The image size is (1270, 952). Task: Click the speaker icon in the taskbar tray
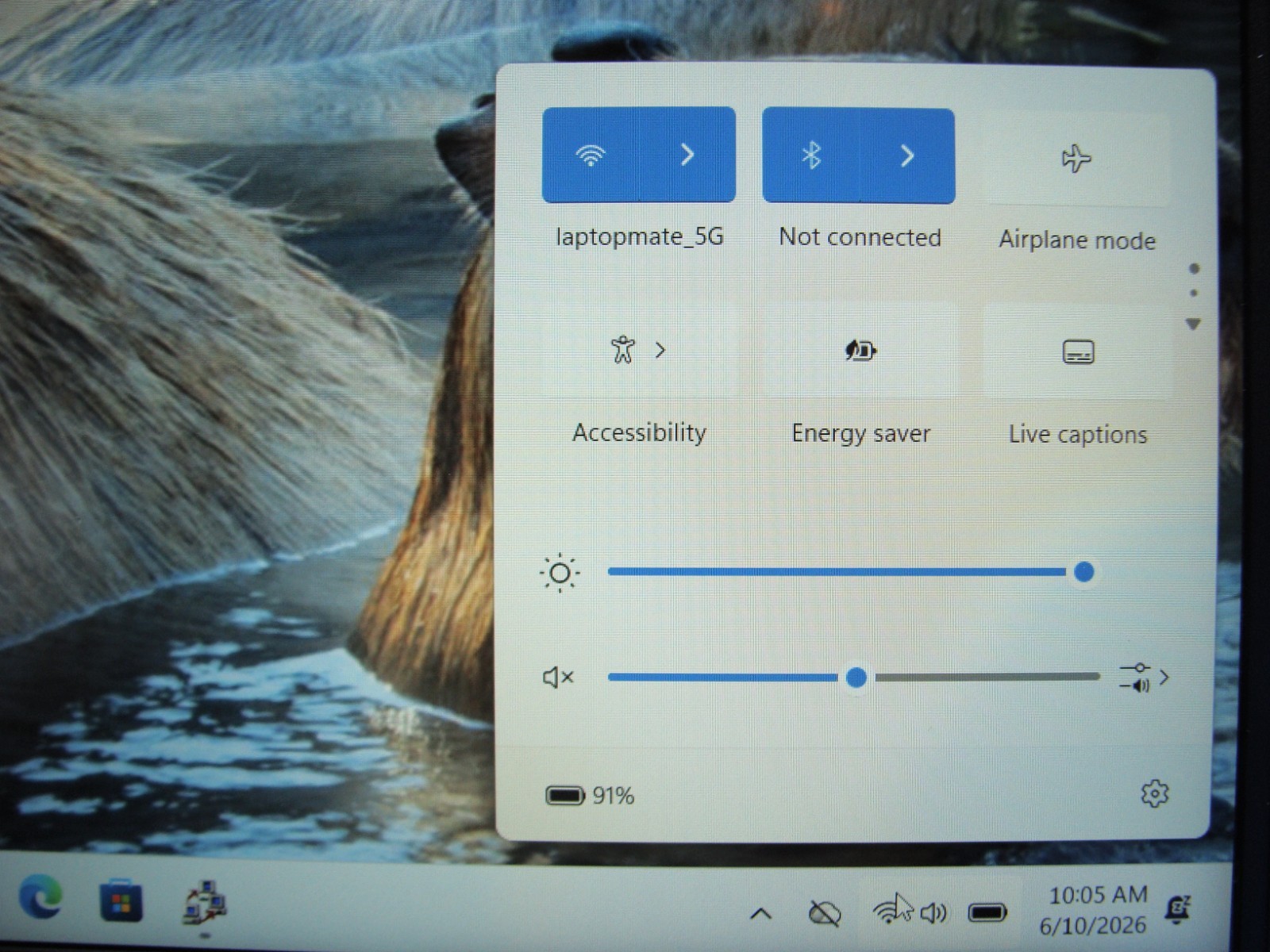(933, 913)
